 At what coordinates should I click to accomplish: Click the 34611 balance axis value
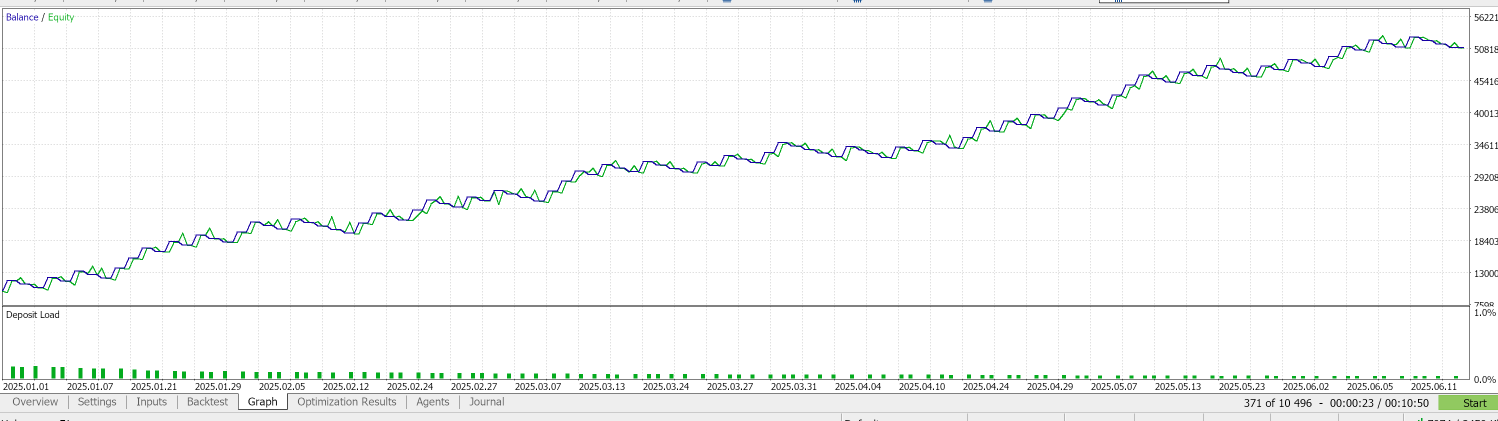point(1486,145)
